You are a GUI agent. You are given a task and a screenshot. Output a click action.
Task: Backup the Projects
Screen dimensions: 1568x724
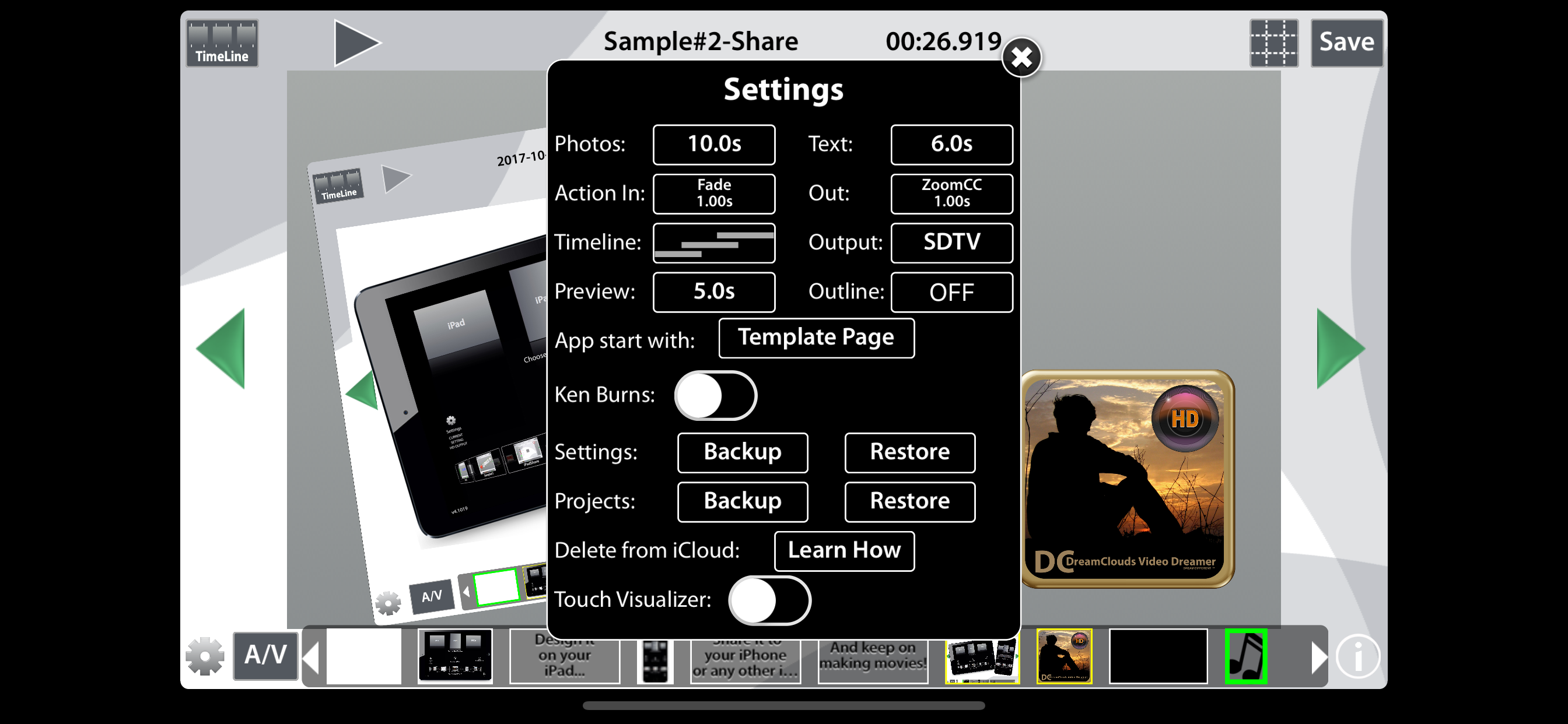click(743, 501)
